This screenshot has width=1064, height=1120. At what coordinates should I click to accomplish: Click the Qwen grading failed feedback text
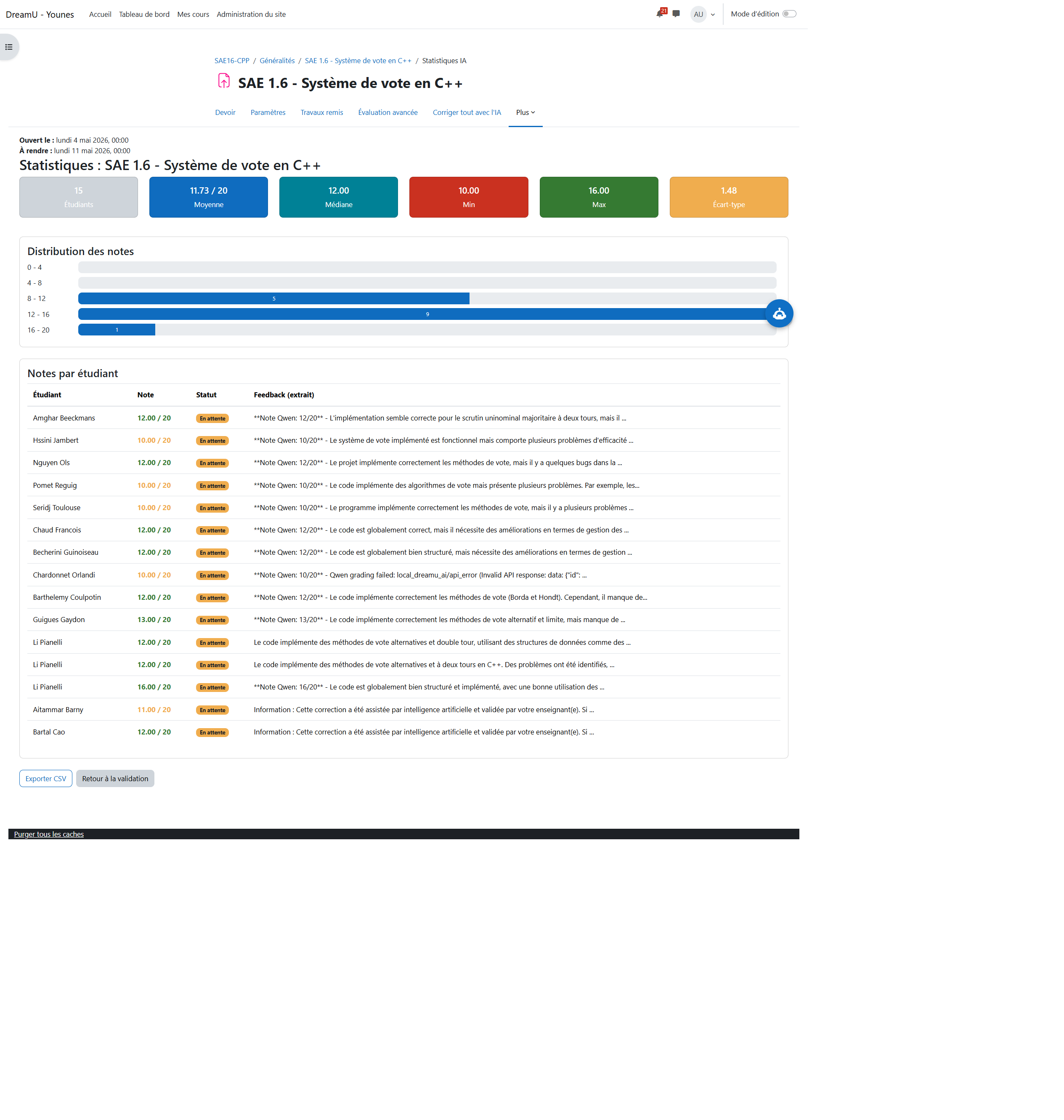pos(420,575)
